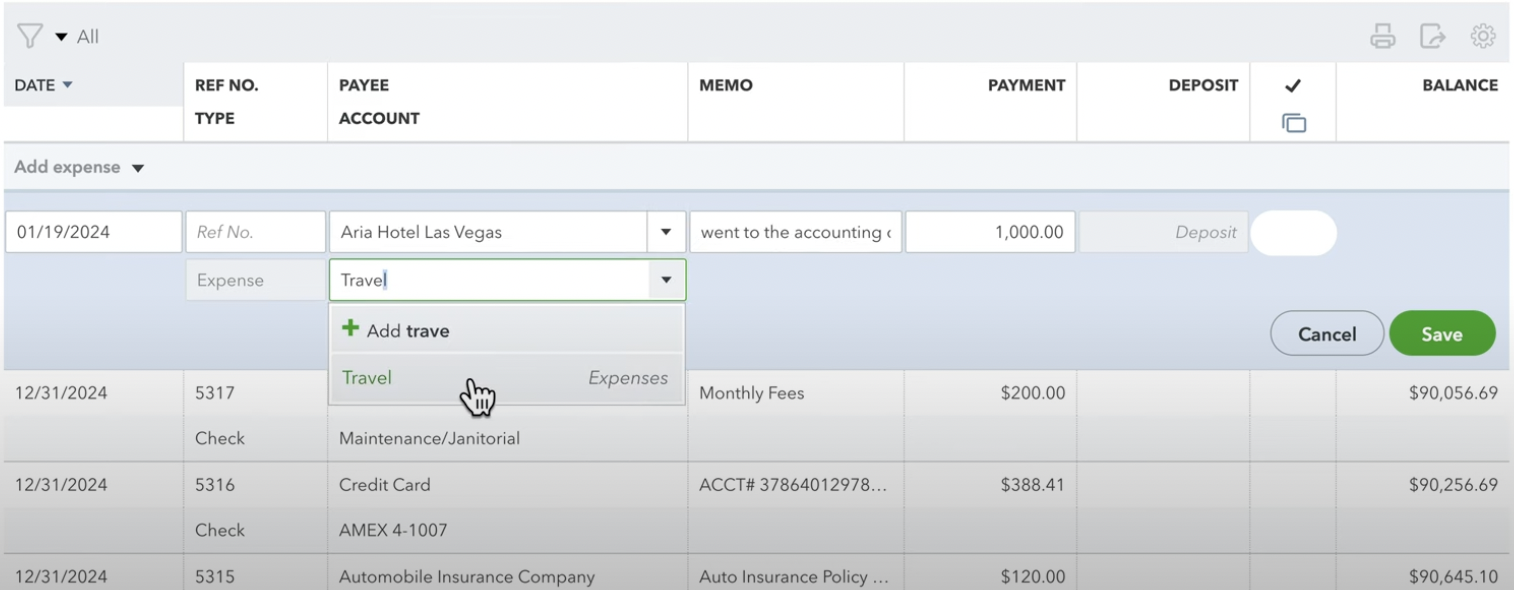Viewport: 1514px width, 590px height.
Task: Click the export icon next to print
Action: coord(1434,35)
